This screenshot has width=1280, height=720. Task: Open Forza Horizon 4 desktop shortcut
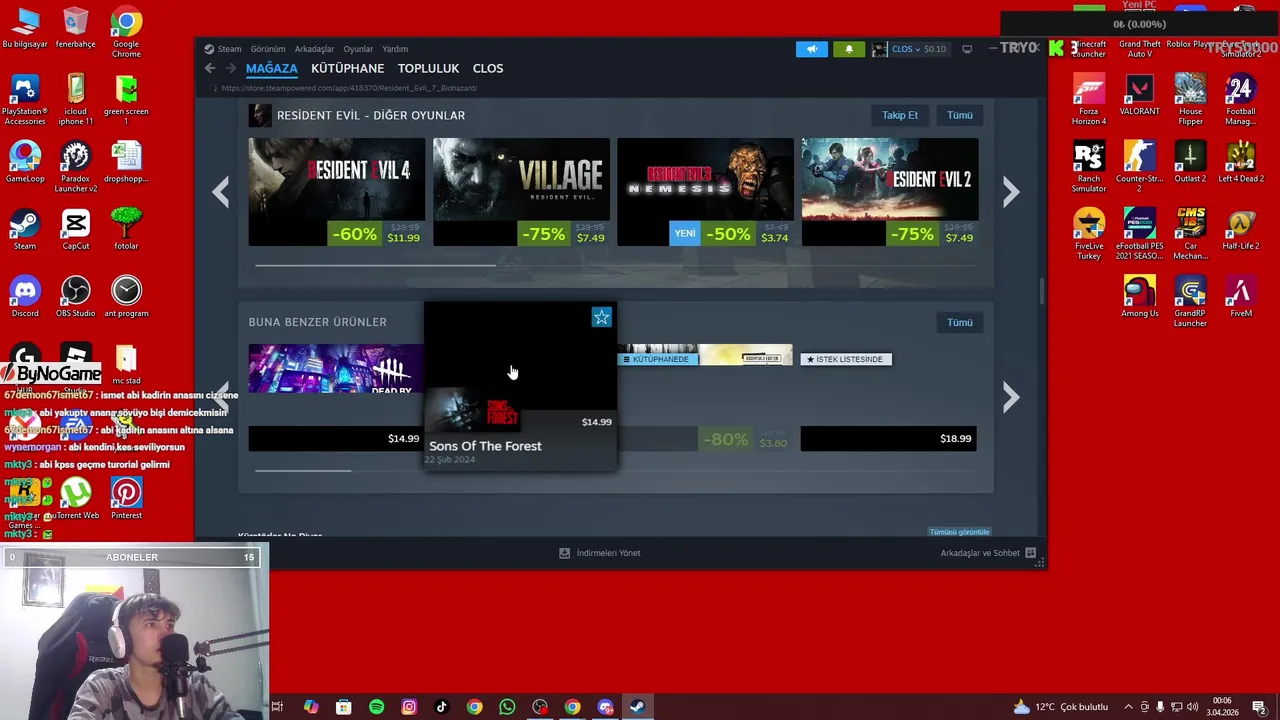point(1089,100)
